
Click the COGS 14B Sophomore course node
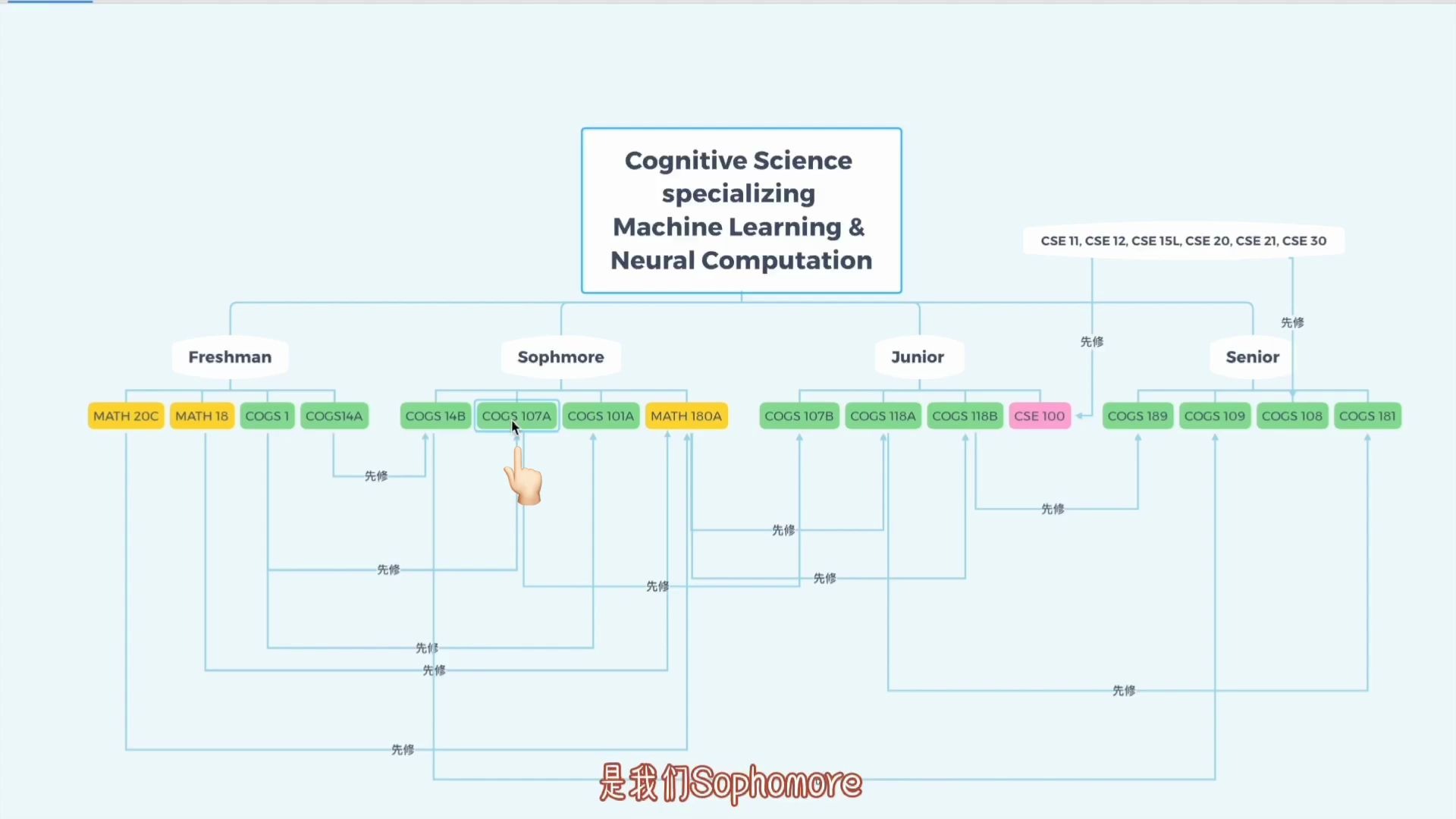[x=434, y=415]
